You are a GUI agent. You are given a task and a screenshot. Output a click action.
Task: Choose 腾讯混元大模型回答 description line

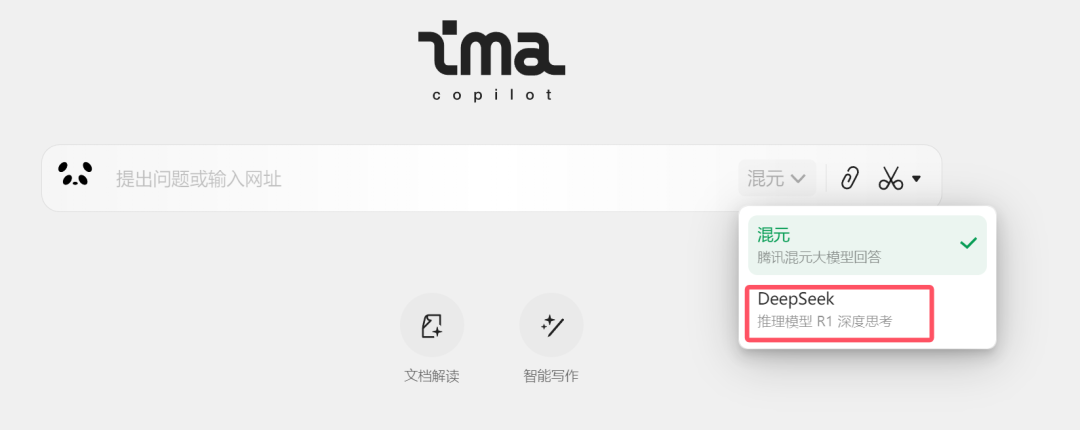pos(819,258)
